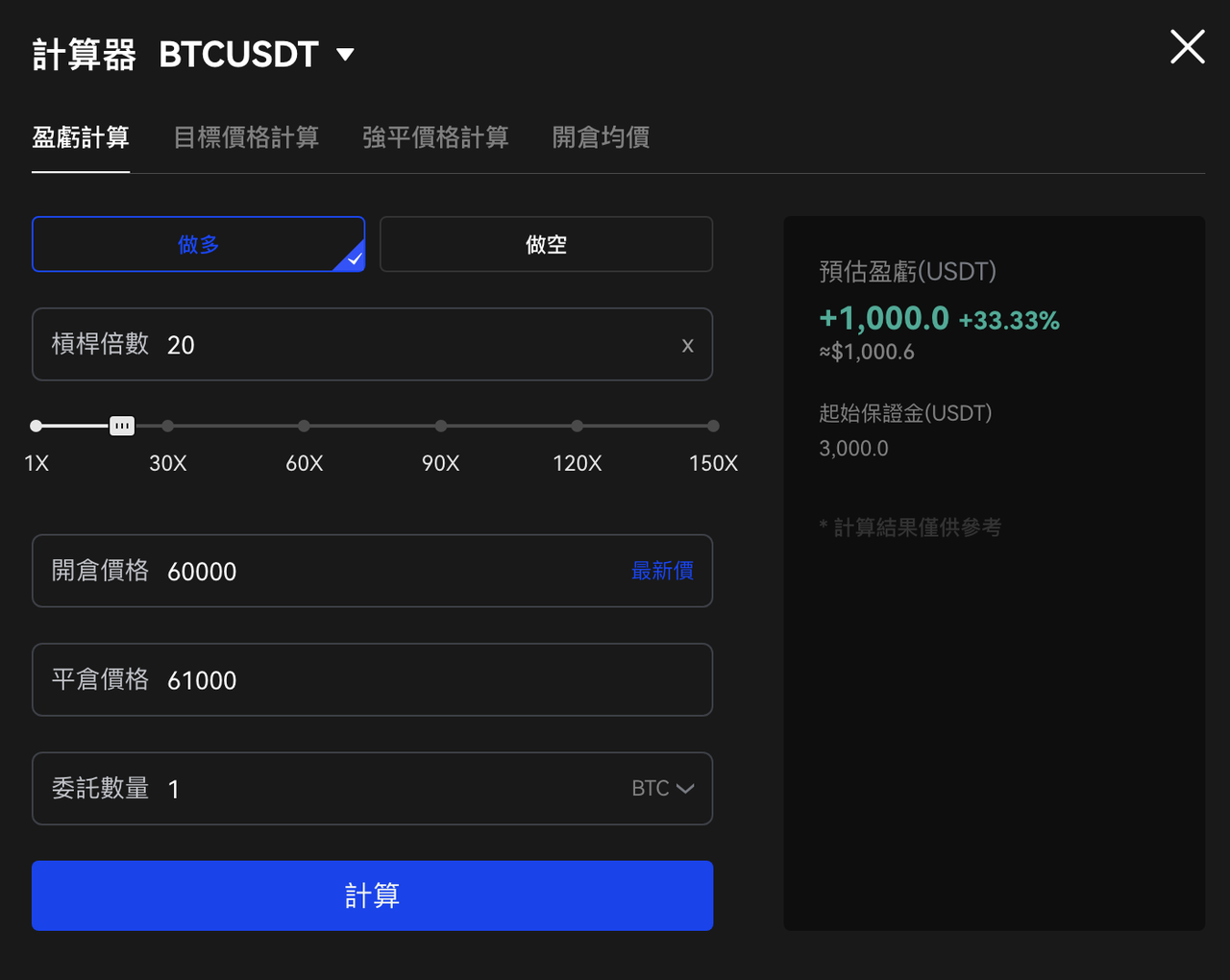Screen dimensions: 1230x980
Task: Switch to the 強平價格計算 tab
Action: click(435, 137)
